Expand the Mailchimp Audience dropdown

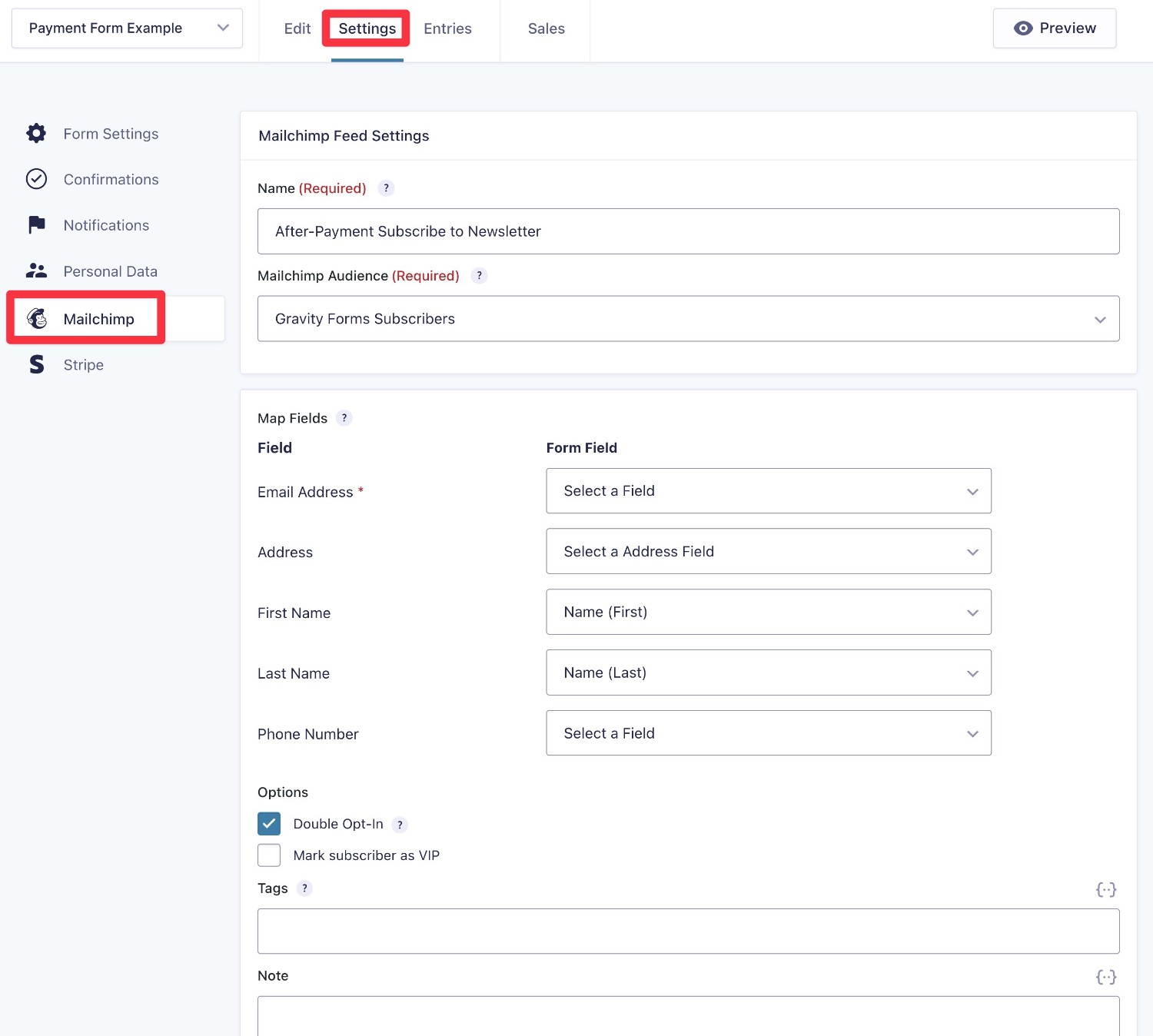point(688,319)
